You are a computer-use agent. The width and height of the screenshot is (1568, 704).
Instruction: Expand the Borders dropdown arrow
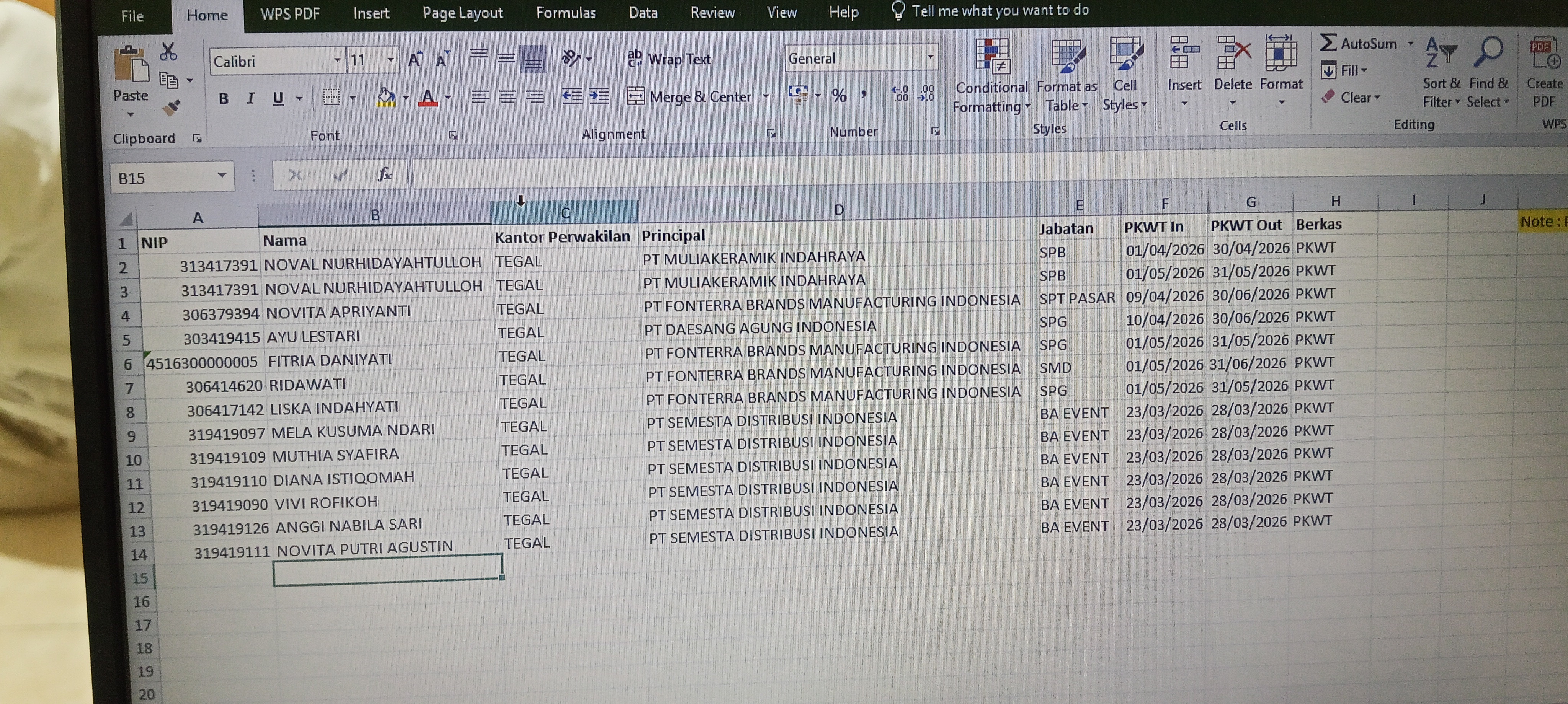[352, 97]
